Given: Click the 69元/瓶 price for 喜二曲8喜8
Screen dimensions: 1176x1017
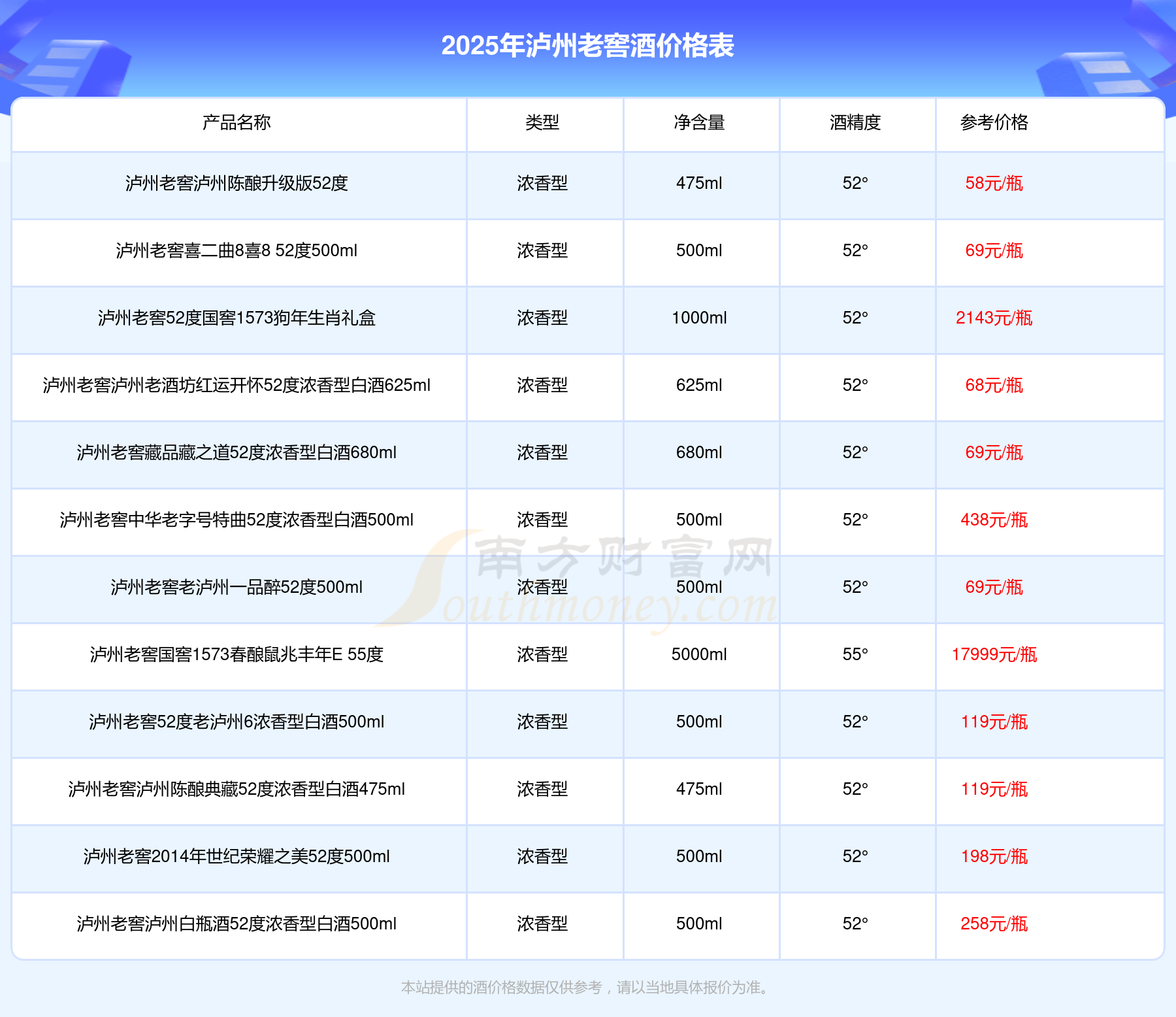Looking at the screenshot, I should click(994, 251).
